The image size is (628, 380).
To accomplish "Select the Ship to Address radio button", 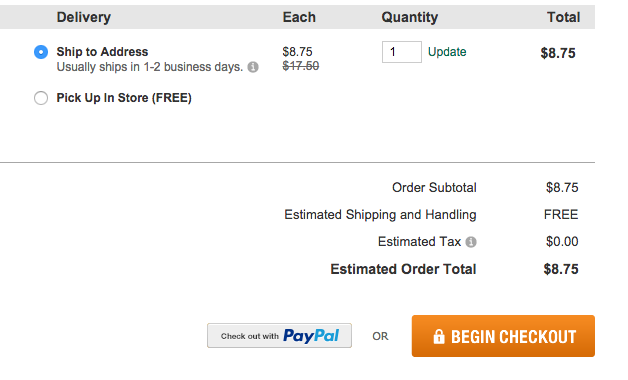I will coord(41,52).
